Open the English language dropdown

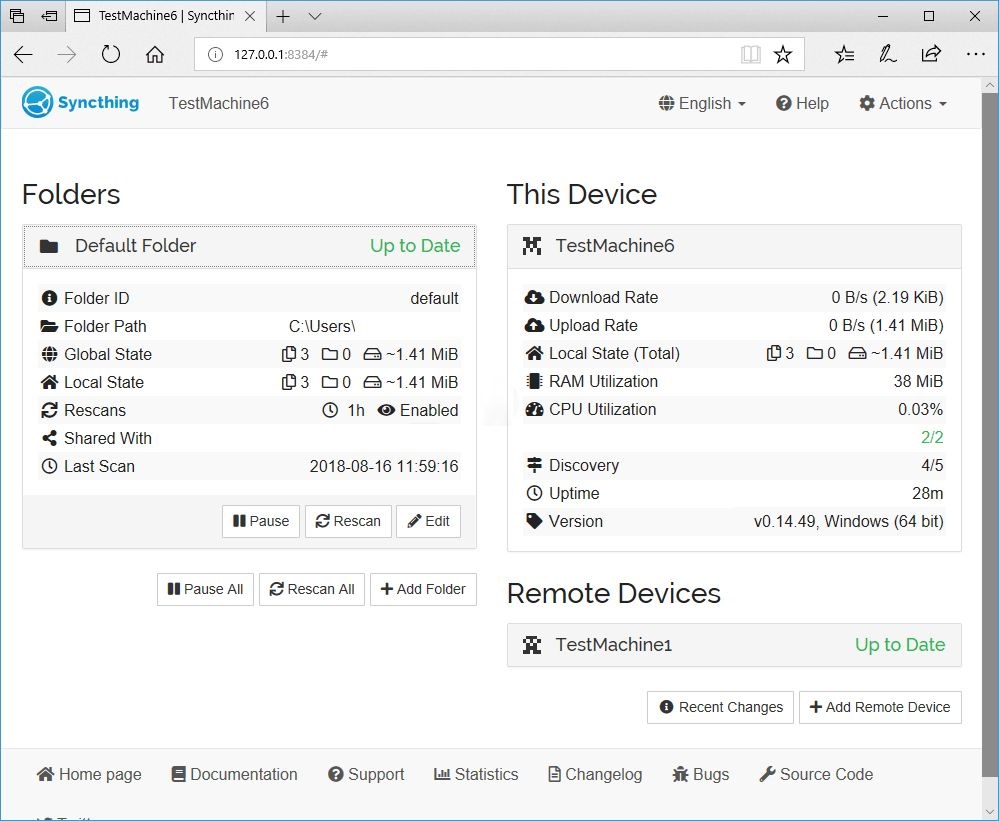[x=701, y=103]
